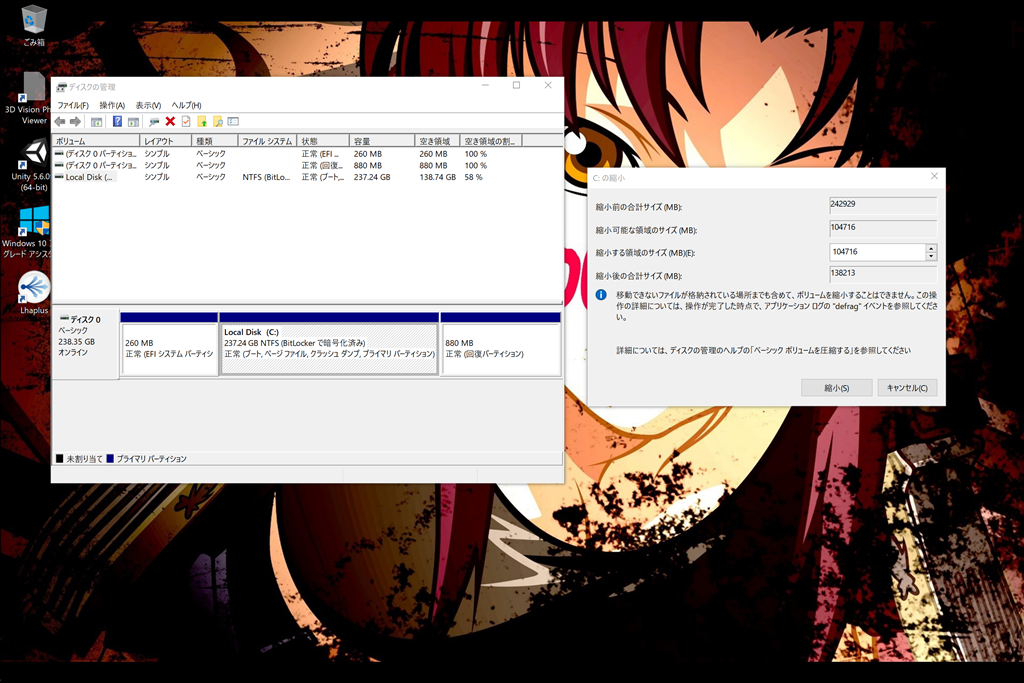Click the settings list toolbar icon at far right

coord(233,121)
